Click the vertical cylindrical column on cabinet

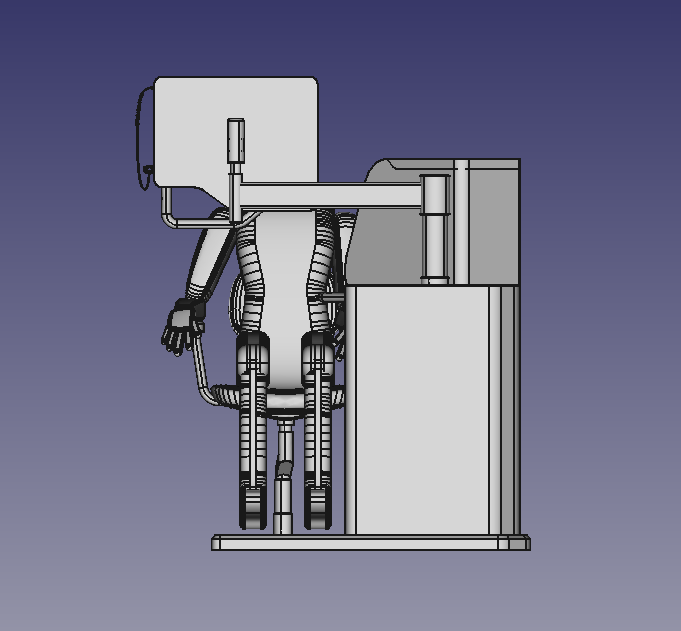[x=435, y=230]
